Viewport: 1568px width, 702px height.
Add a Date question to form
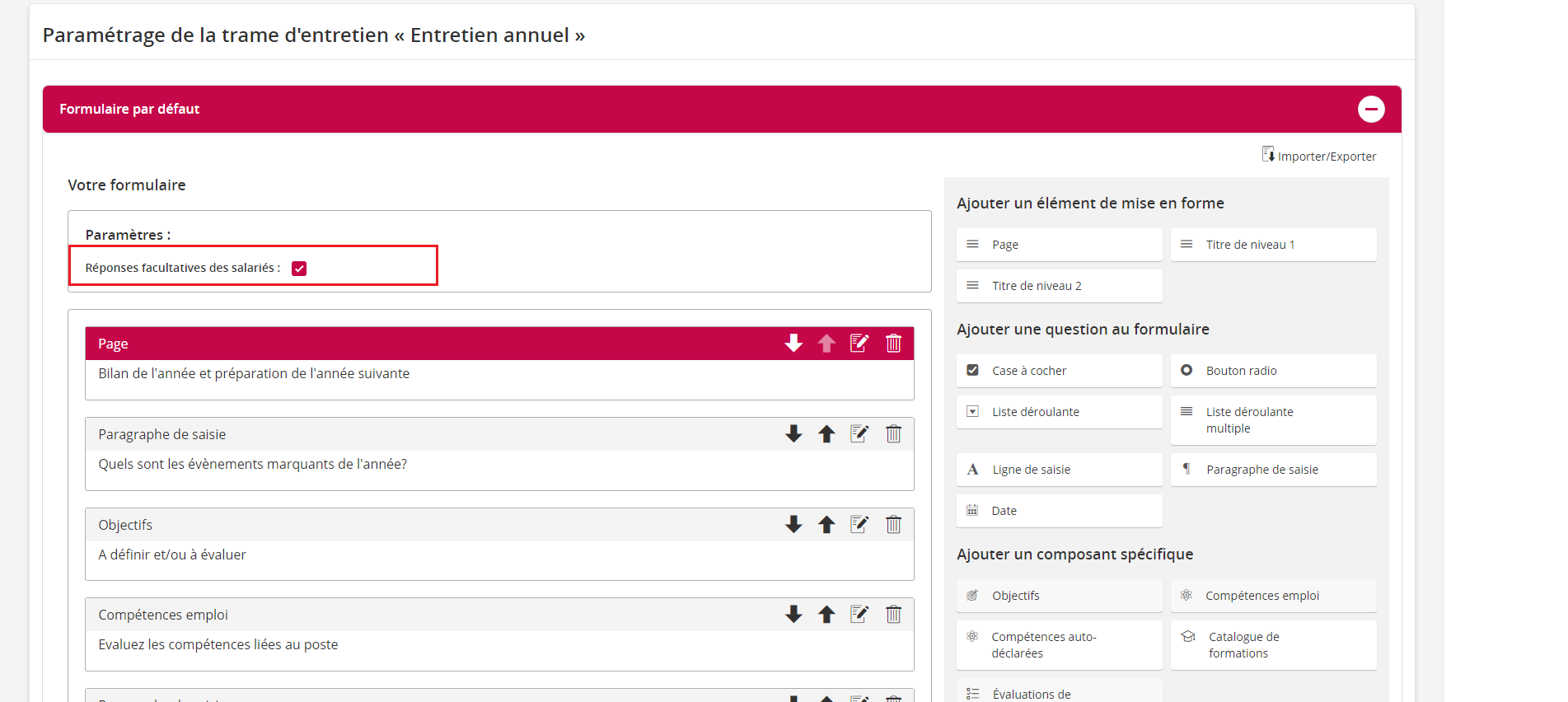click(1059, 511)
